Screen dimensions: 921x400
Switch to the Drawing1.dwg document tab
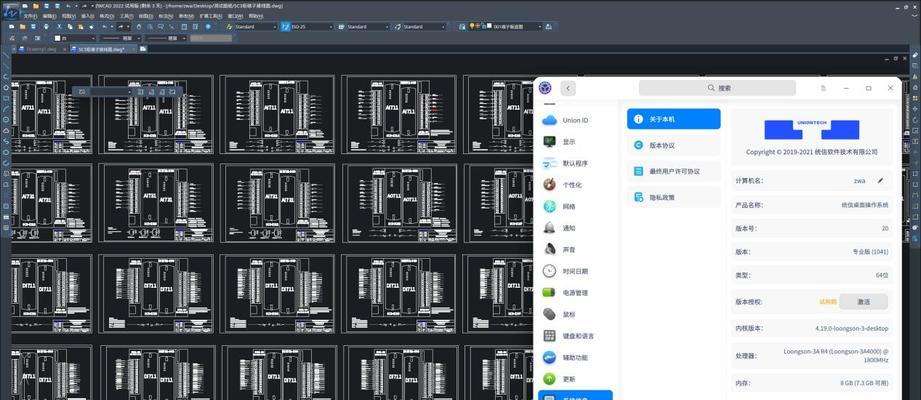41,49
